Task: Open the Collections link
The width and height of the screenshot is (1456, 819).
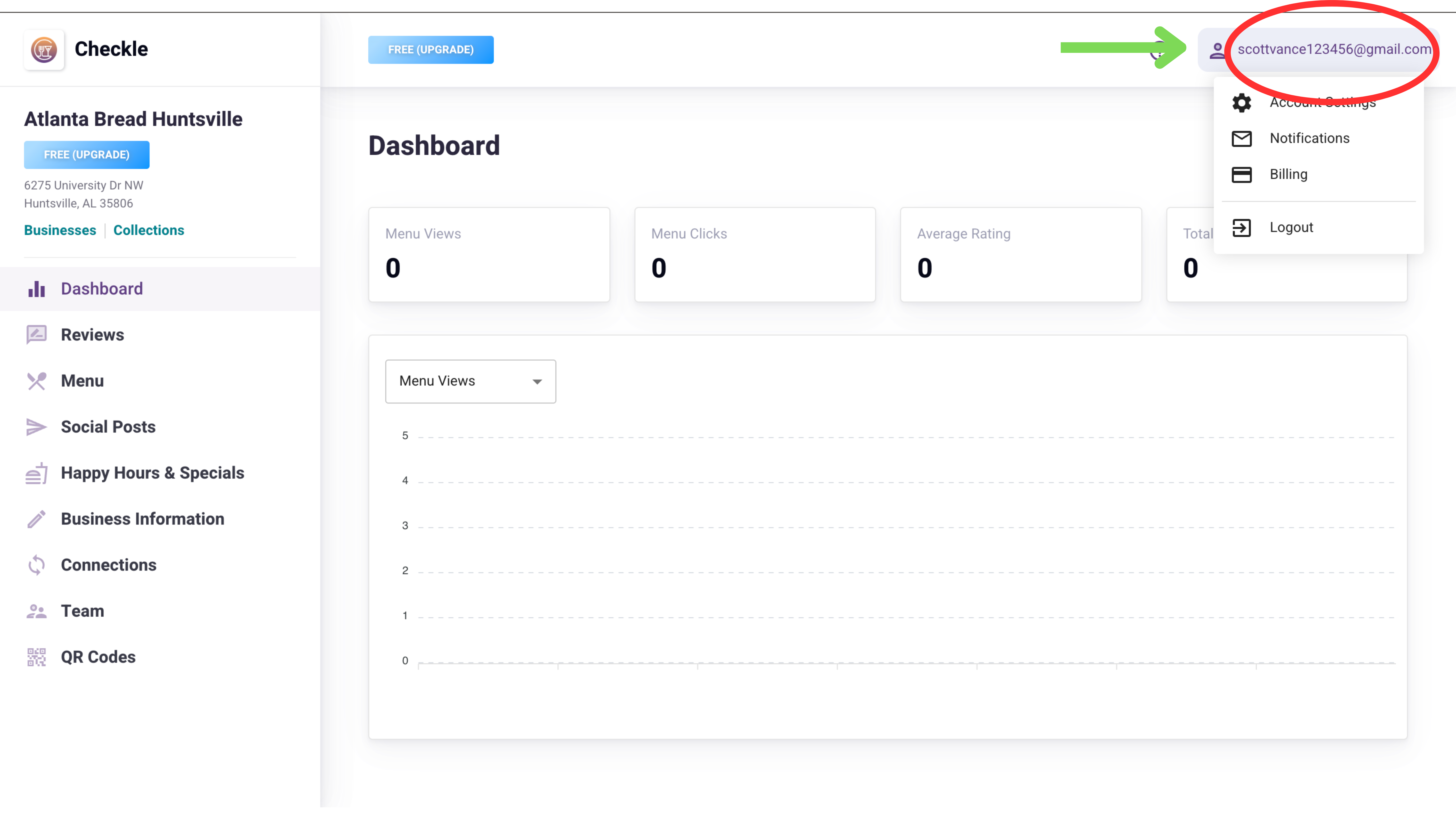Action: point(149,231)
